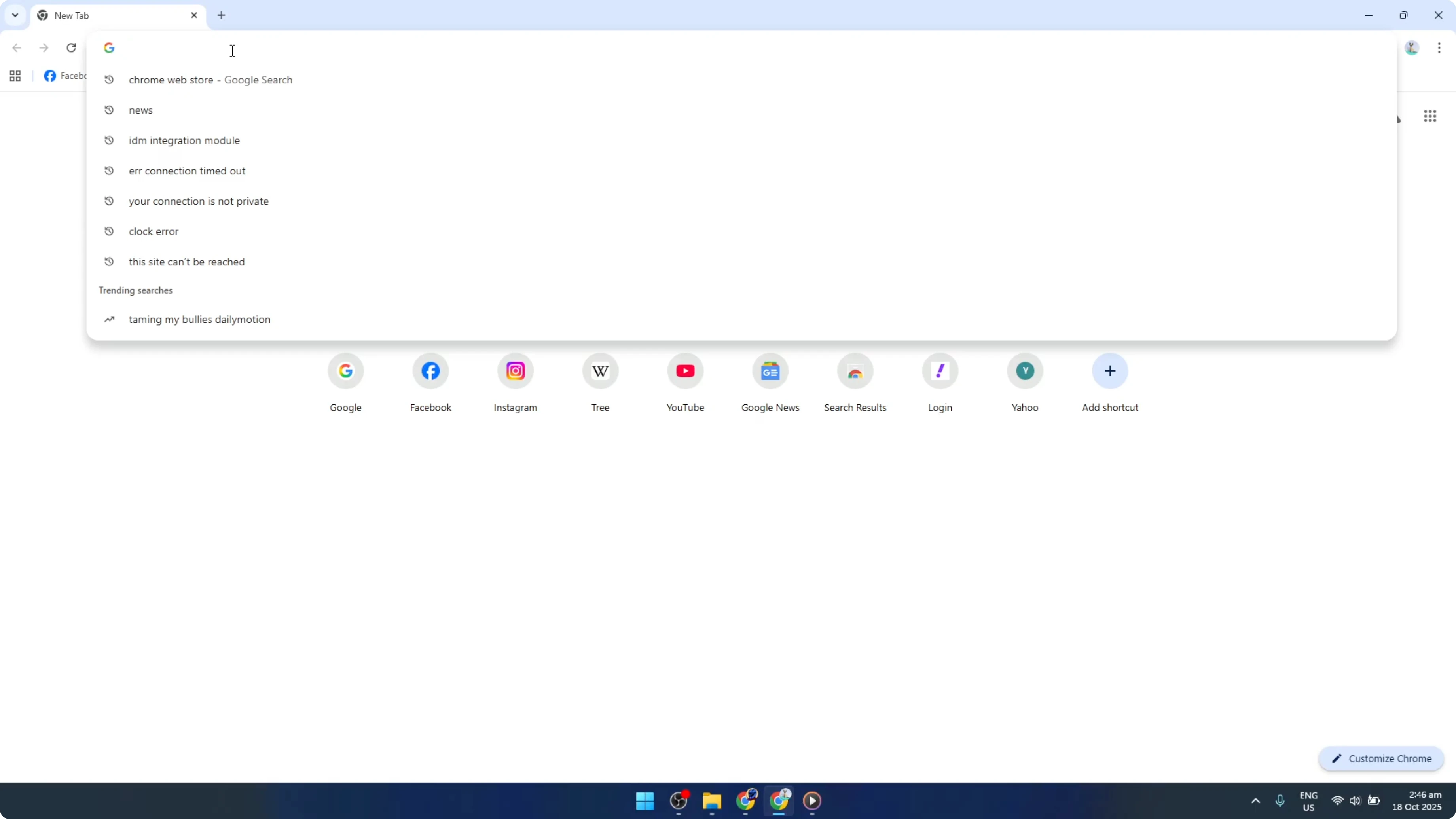The height and width of the screenshot is (819, 1456).
Task: Open the tab search dropdown
Action: tap(15, 15)
